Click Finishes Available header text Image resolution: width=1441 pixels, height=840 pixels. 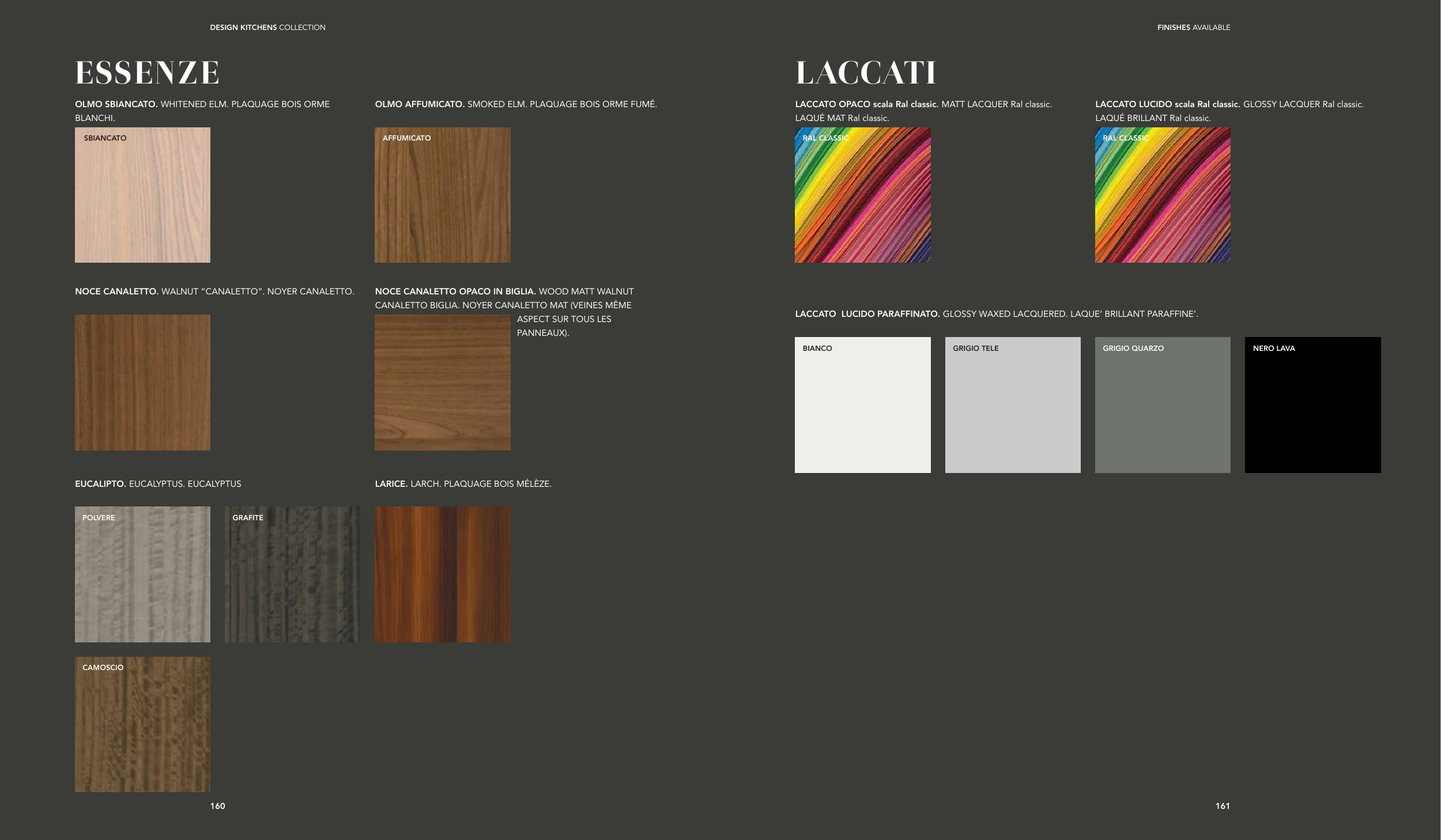tap(1193, 28)
